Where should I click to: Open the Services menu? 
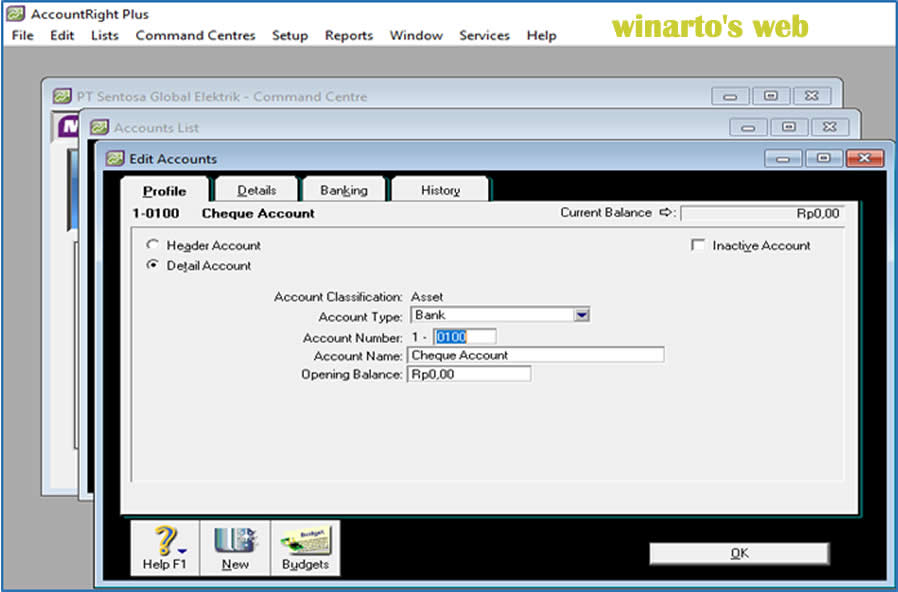(x=484, y=35)
